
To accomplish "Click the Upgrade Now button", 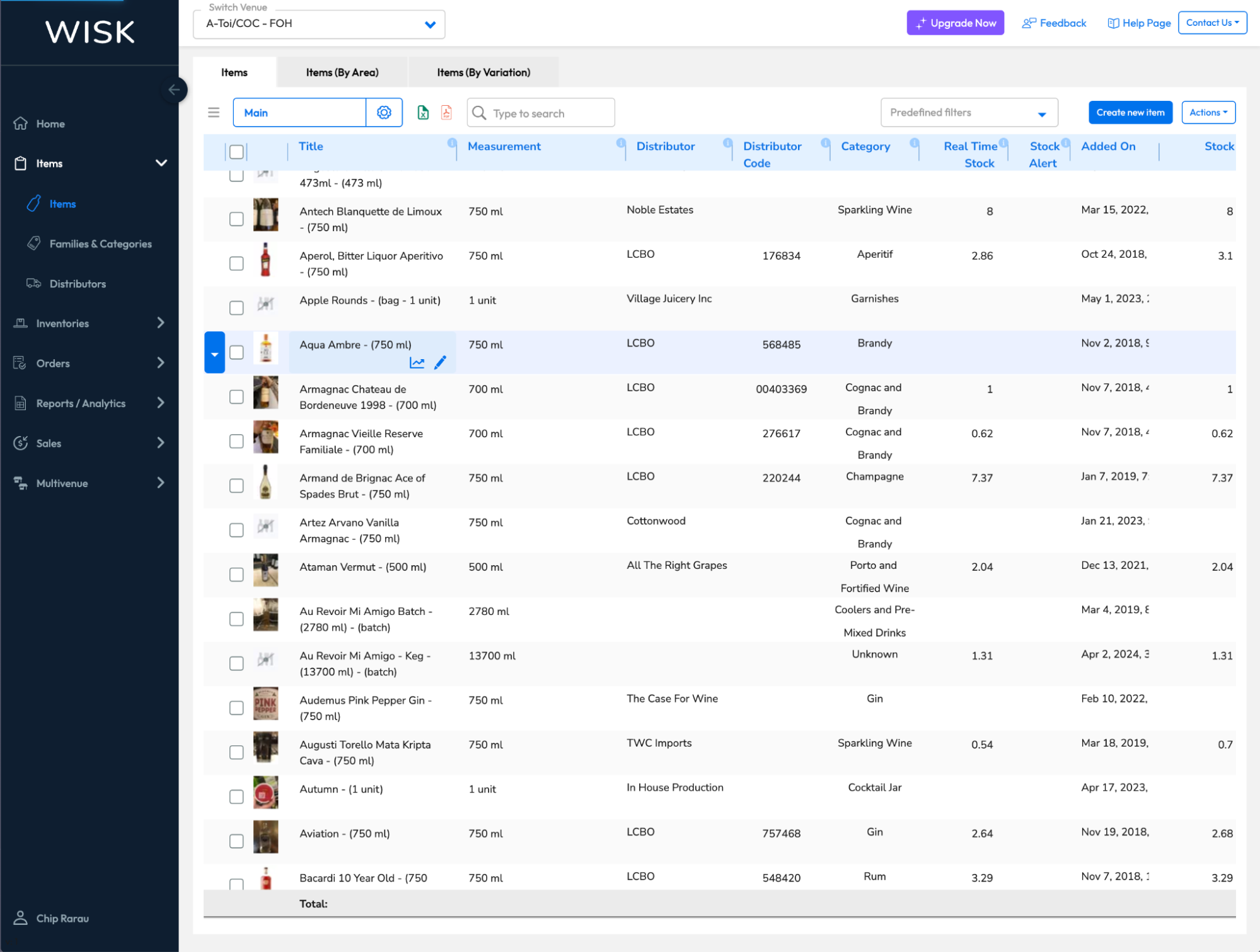I will [955, 23].
